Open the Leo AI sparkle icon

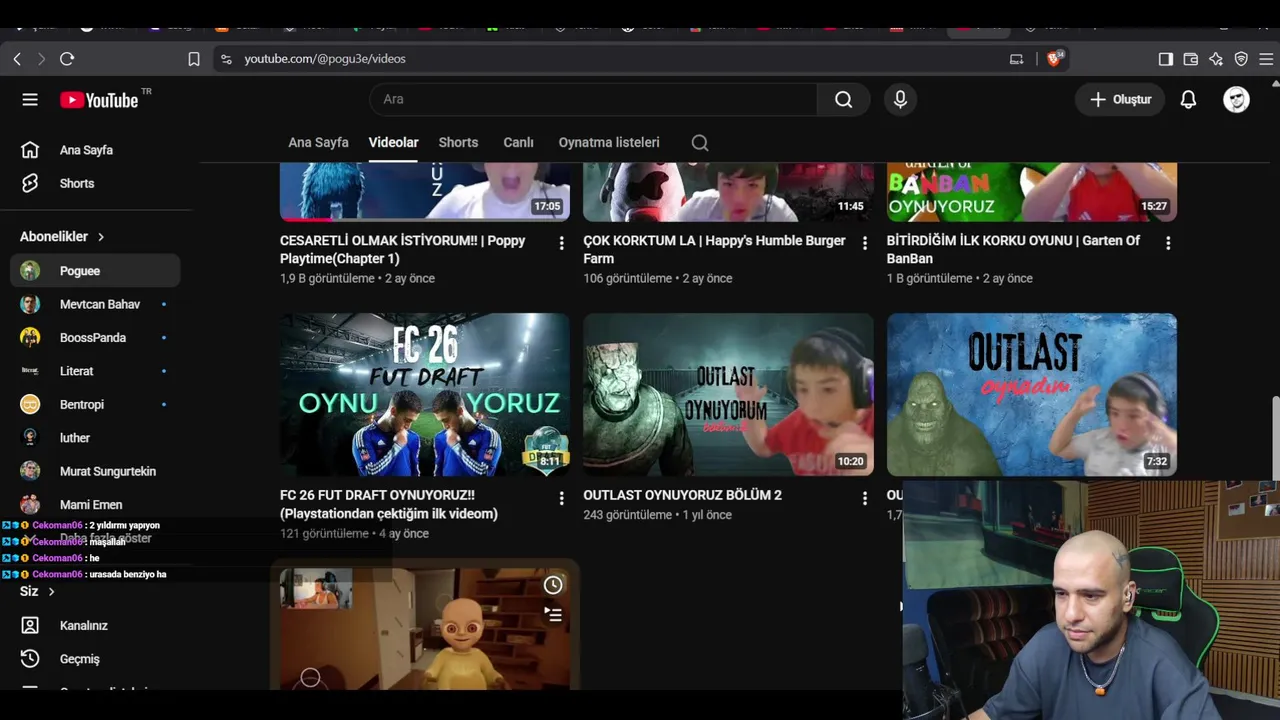1216,59
